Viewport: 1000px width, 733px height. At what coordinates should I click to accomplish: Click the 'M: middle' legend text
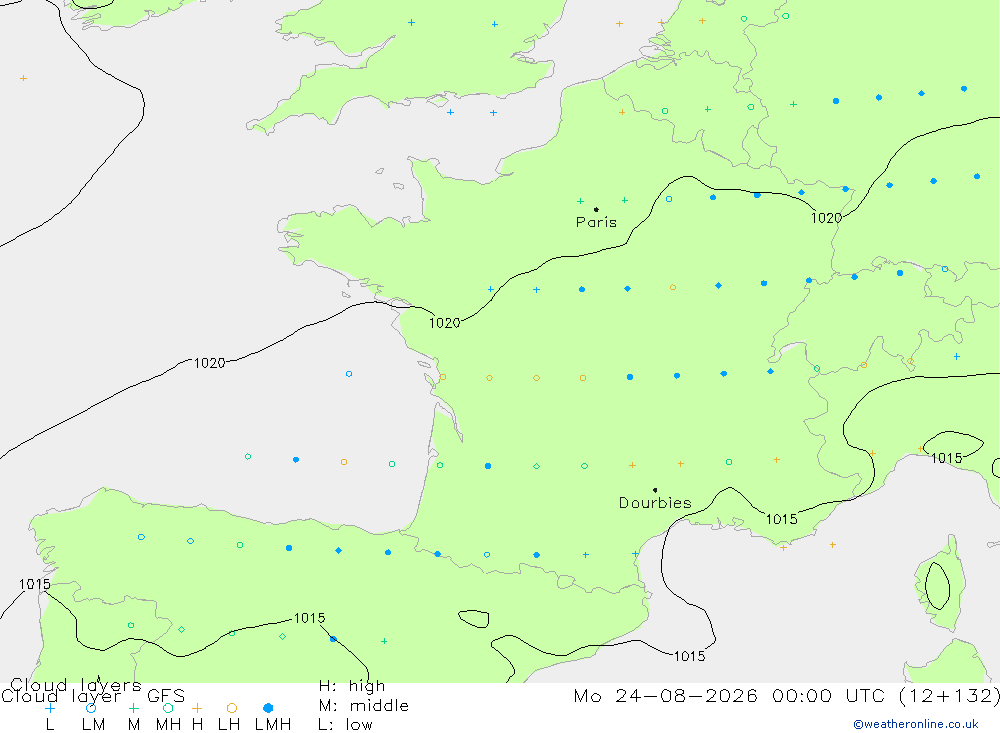(x=364, y=706)
